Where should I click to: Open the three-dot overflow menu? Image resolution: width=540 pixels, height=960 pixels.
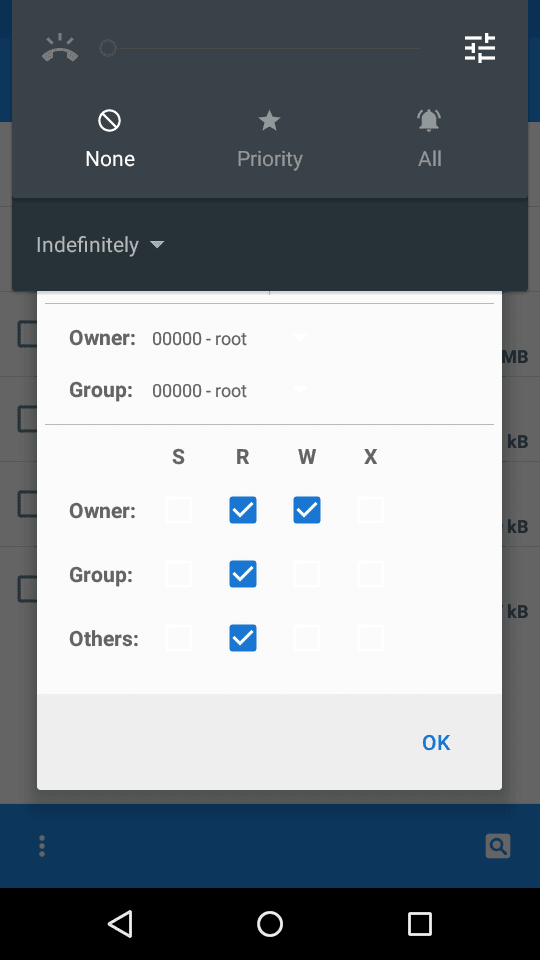tap(42, 846)
